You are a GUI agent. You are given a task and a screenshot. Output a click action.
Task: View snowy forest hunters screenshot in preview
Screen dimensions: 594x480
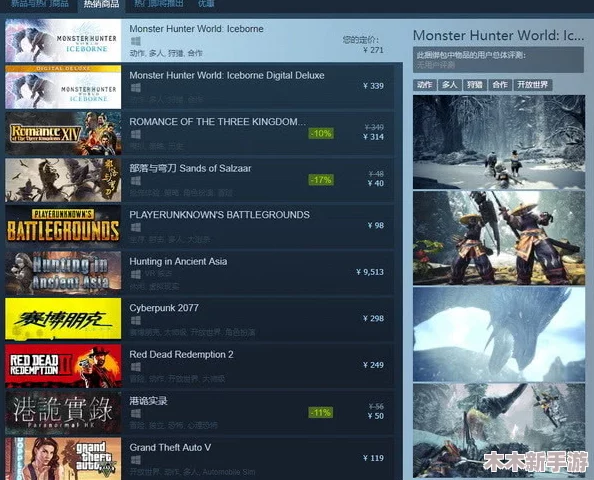click(x=499, y=142)
